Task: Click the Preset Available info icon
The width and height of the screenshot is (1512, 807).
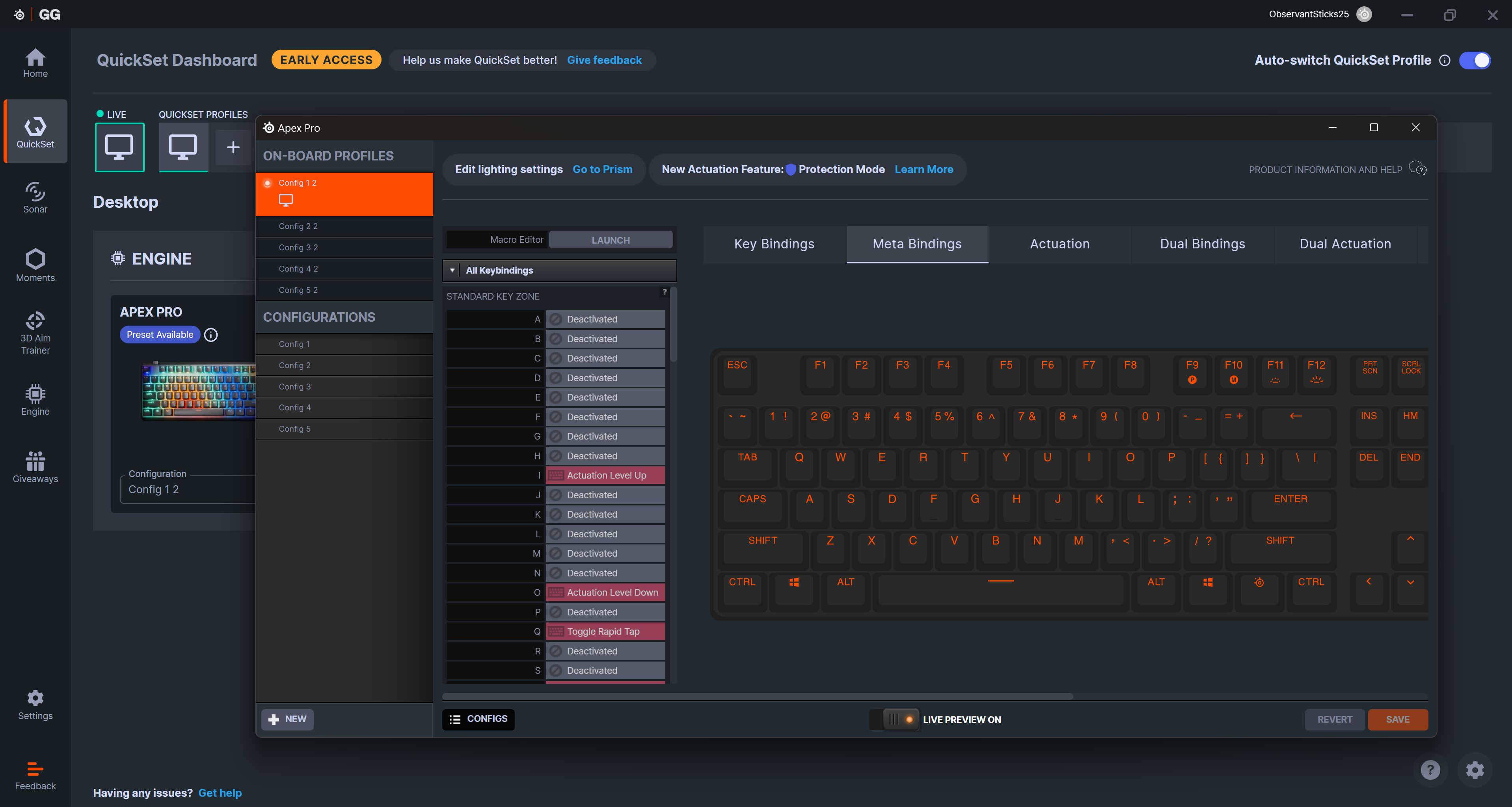Action: point(211,335)
